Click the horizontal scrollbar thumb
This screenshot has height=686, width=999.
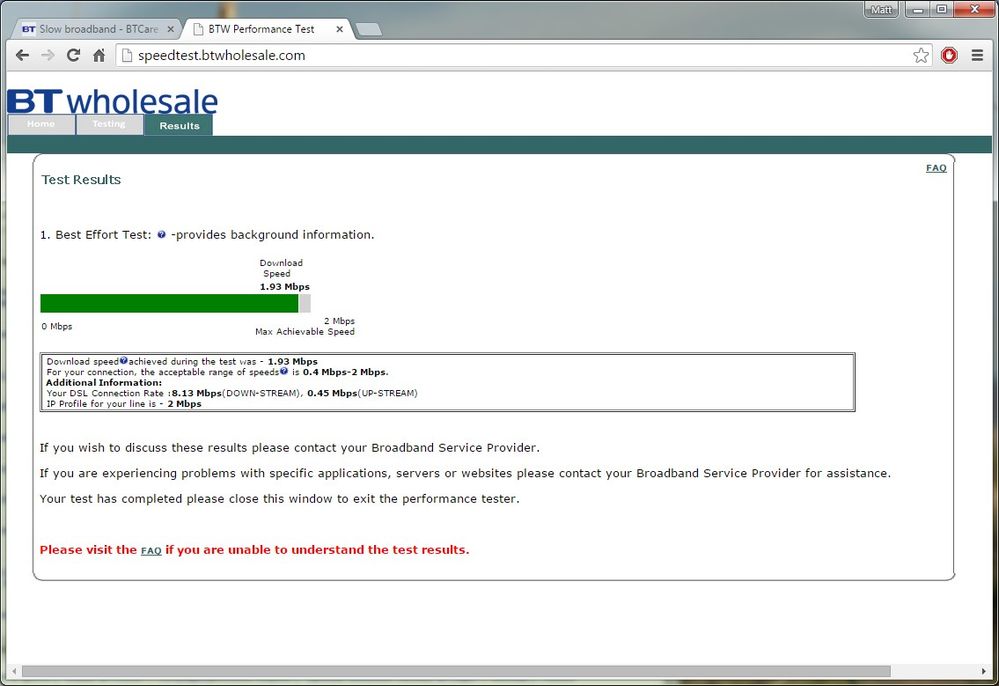(456, 671)
